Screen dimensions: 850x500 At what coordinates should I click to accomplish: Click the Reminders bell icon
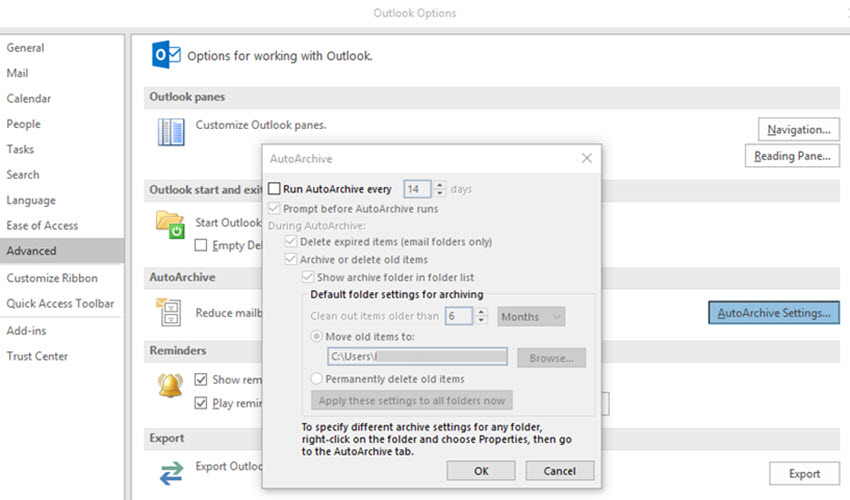[x=170, y=385]
